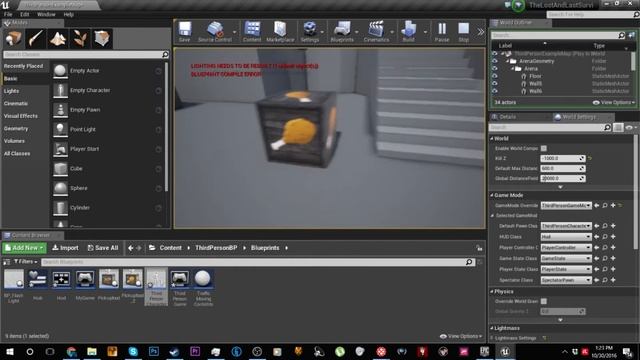640x360 pixels.
Task: Open HUD Class dropdown
Action: pos(566,237)
